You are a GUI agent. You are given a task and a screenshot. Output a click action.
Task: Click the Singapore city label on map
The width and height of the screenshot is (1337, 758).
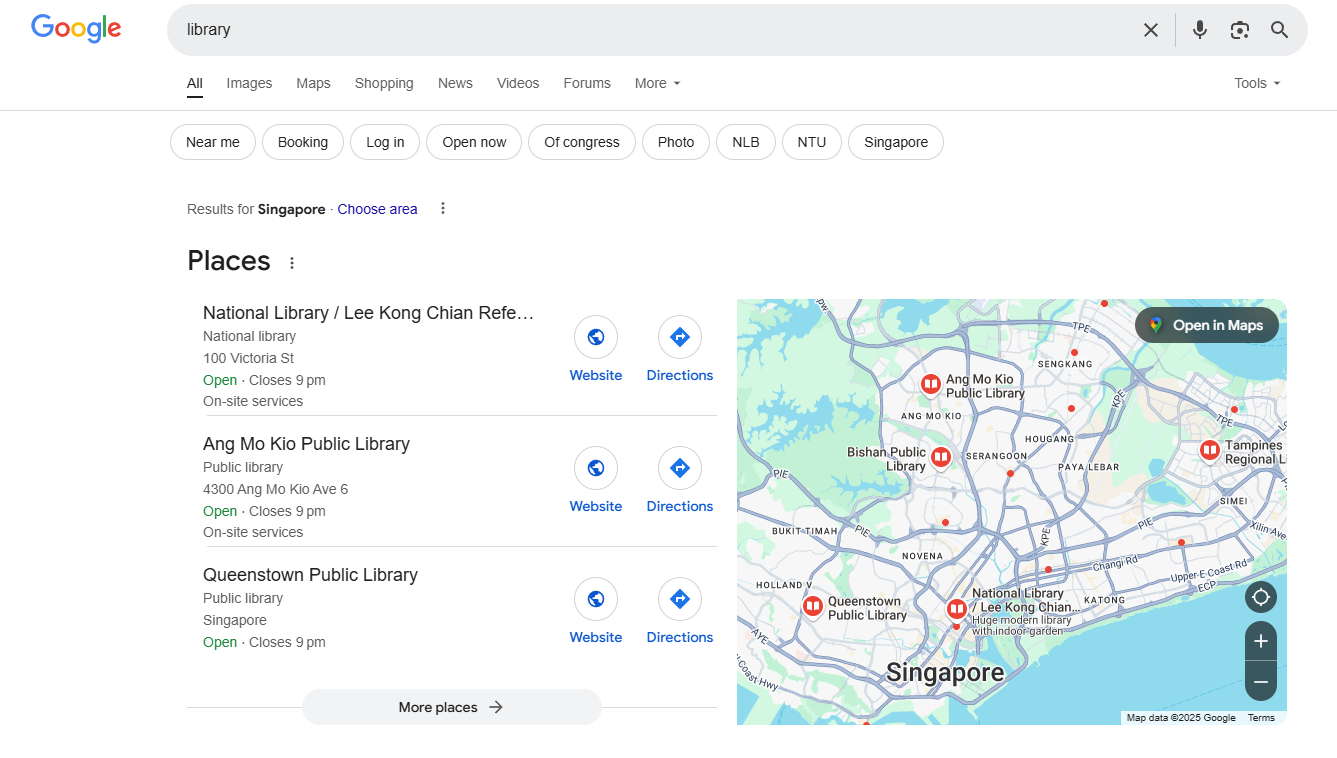click(x=945, y=673)
